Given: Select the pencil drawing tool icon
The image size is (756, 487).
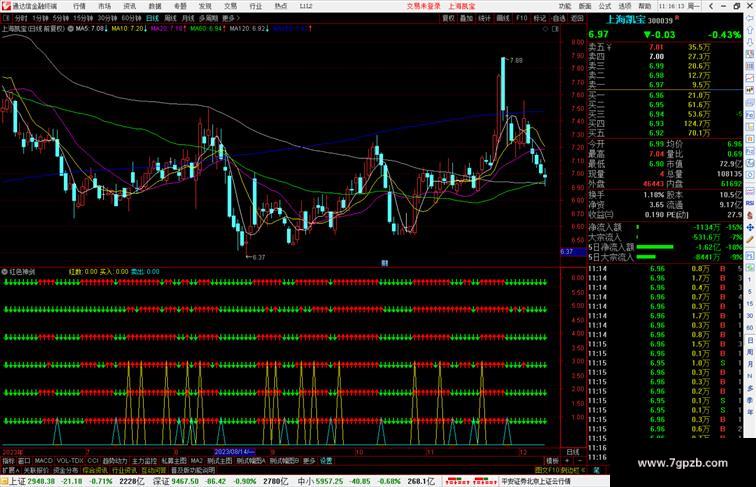Looking at the screenshot, I should click(x=750, y=240).
